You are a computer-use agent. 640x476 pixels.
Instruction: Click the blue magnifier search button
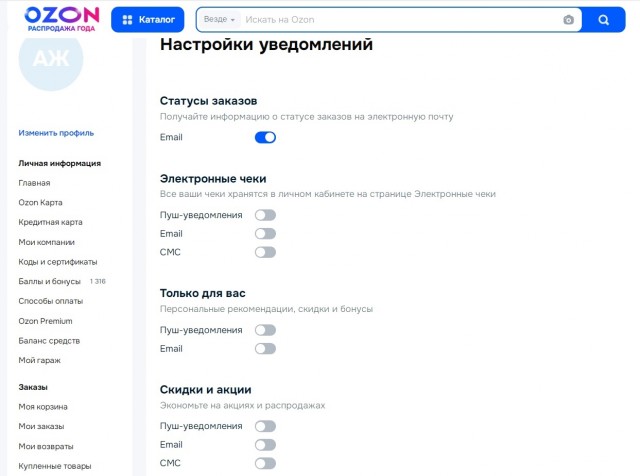pyautogui.click(x=603, y=20)
